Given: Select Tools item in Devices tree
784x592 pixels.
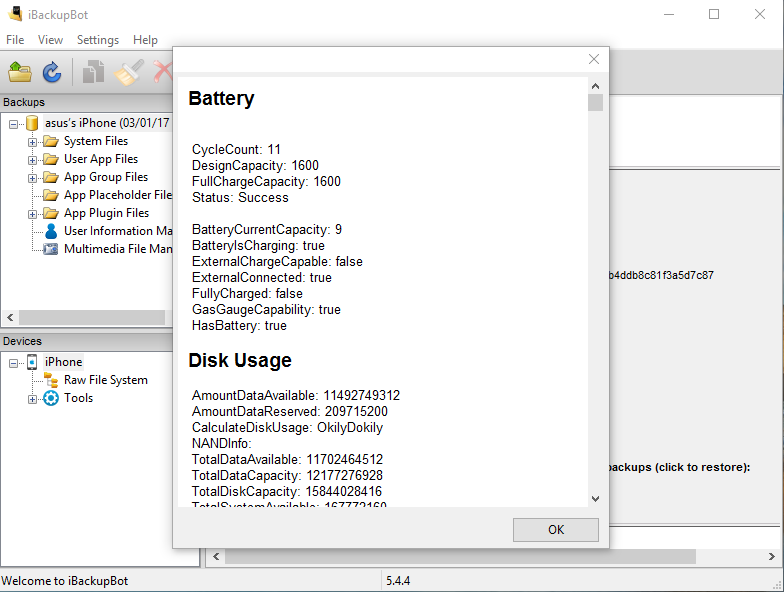Looking at the screenshot, I should click(x=78, y=398).
